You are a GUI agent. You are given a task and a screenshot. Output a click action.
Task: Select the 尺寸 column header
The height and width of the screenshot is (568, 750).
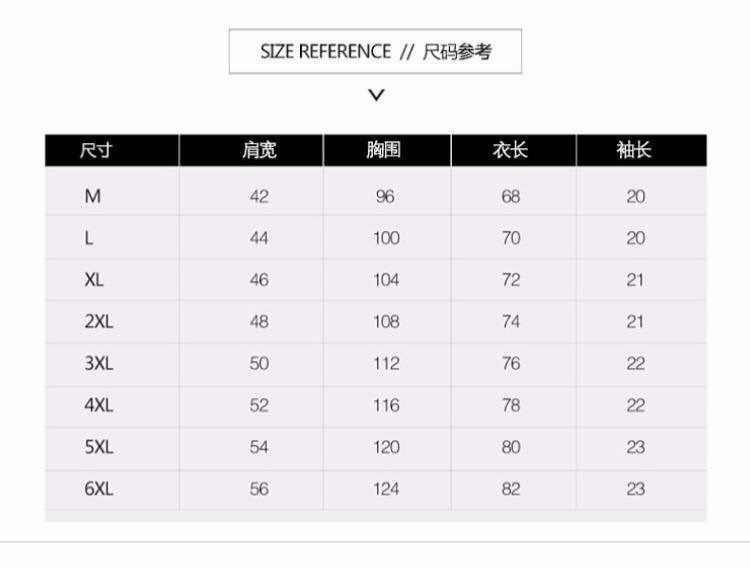[96, 151]
